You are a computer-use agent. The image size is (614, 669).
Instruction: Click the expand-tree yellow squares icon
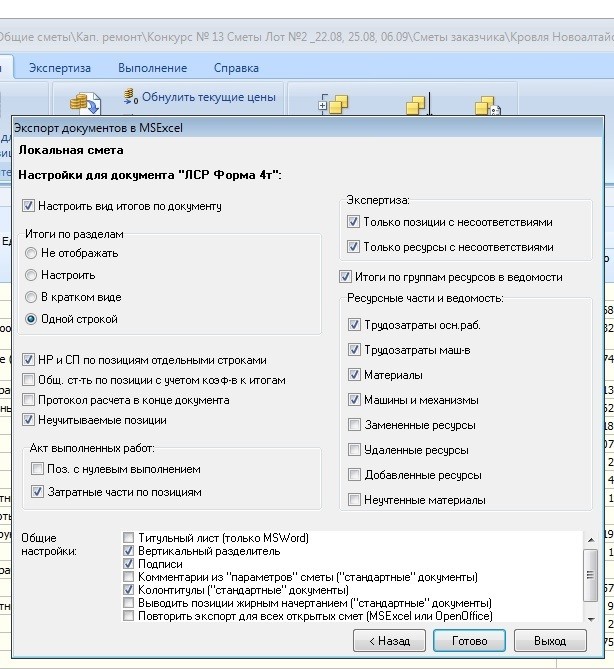point(333,104)
